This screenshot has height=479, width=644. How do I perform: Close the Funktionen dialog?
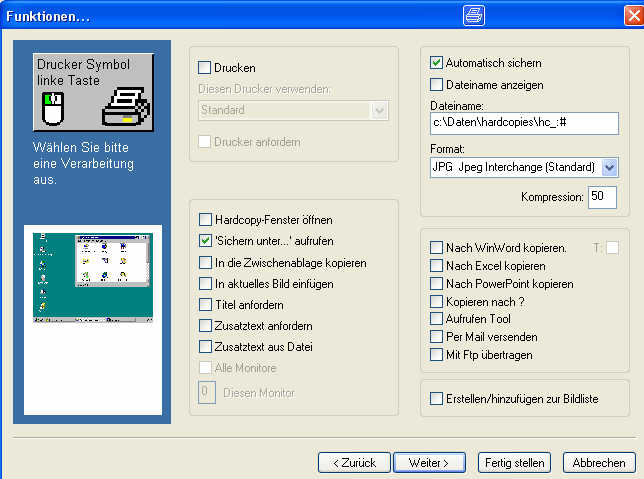(x=634, y=16)
